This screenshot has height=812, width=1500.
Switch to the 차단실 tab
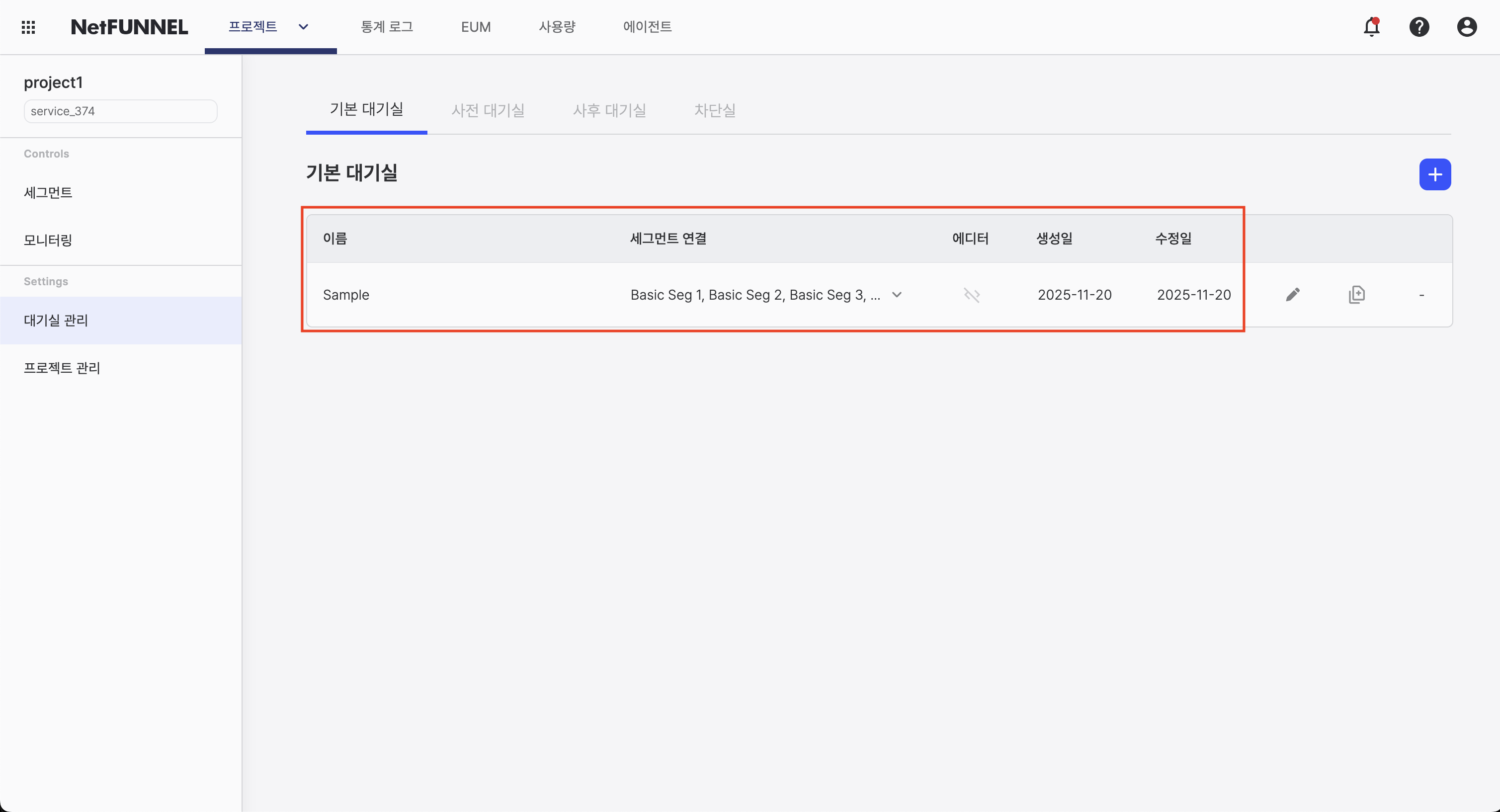[715, 110]
